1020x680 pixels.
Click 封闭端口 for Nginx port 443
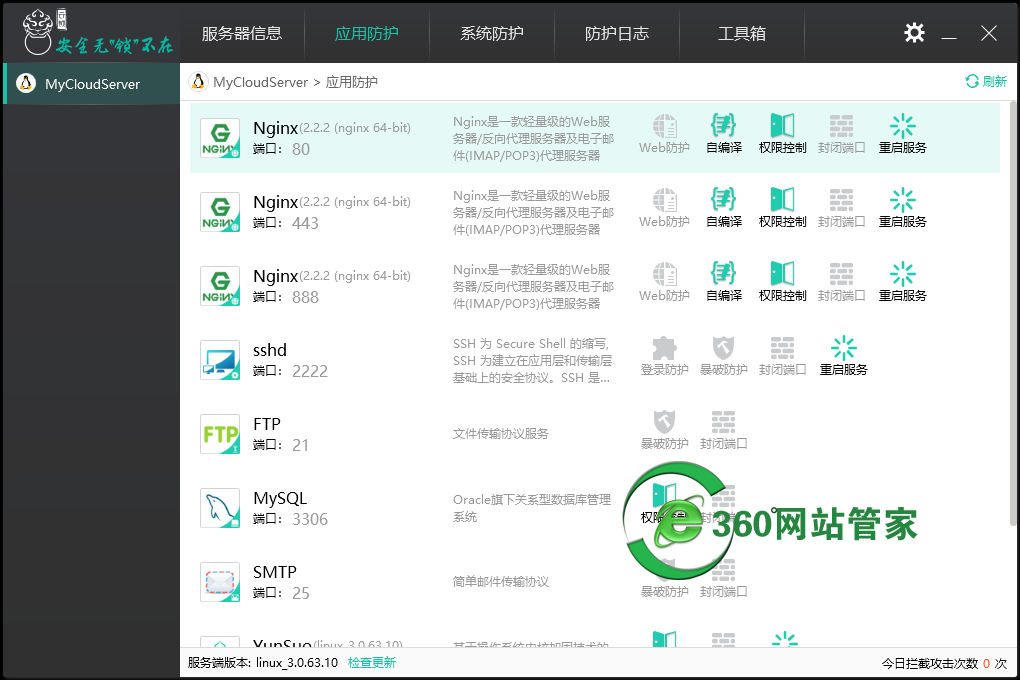click(841, 208)
